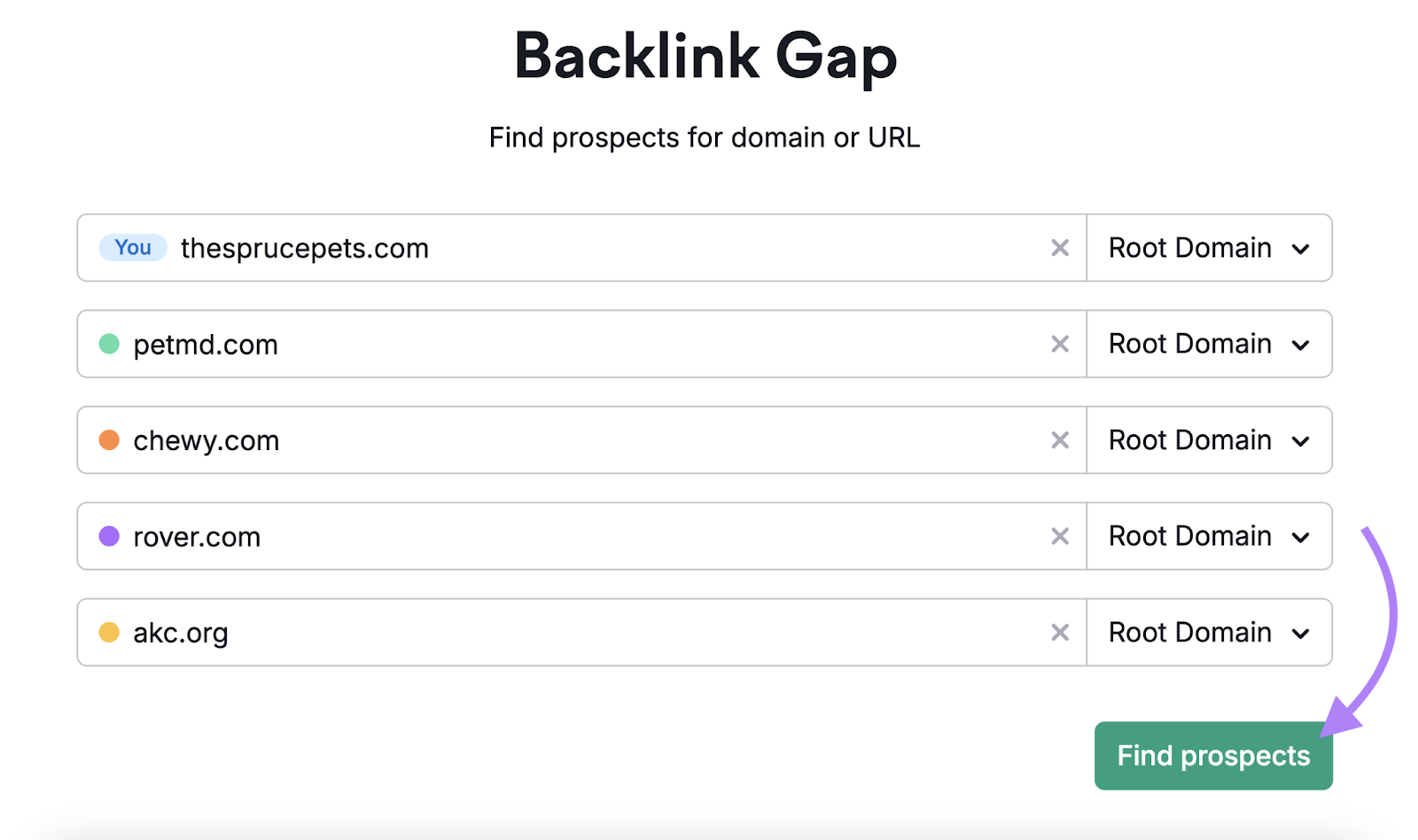The width and height of the screenshot is (1418, 840).
Task: Clear the thesprucepets.com field
Action: (1059, 248)
